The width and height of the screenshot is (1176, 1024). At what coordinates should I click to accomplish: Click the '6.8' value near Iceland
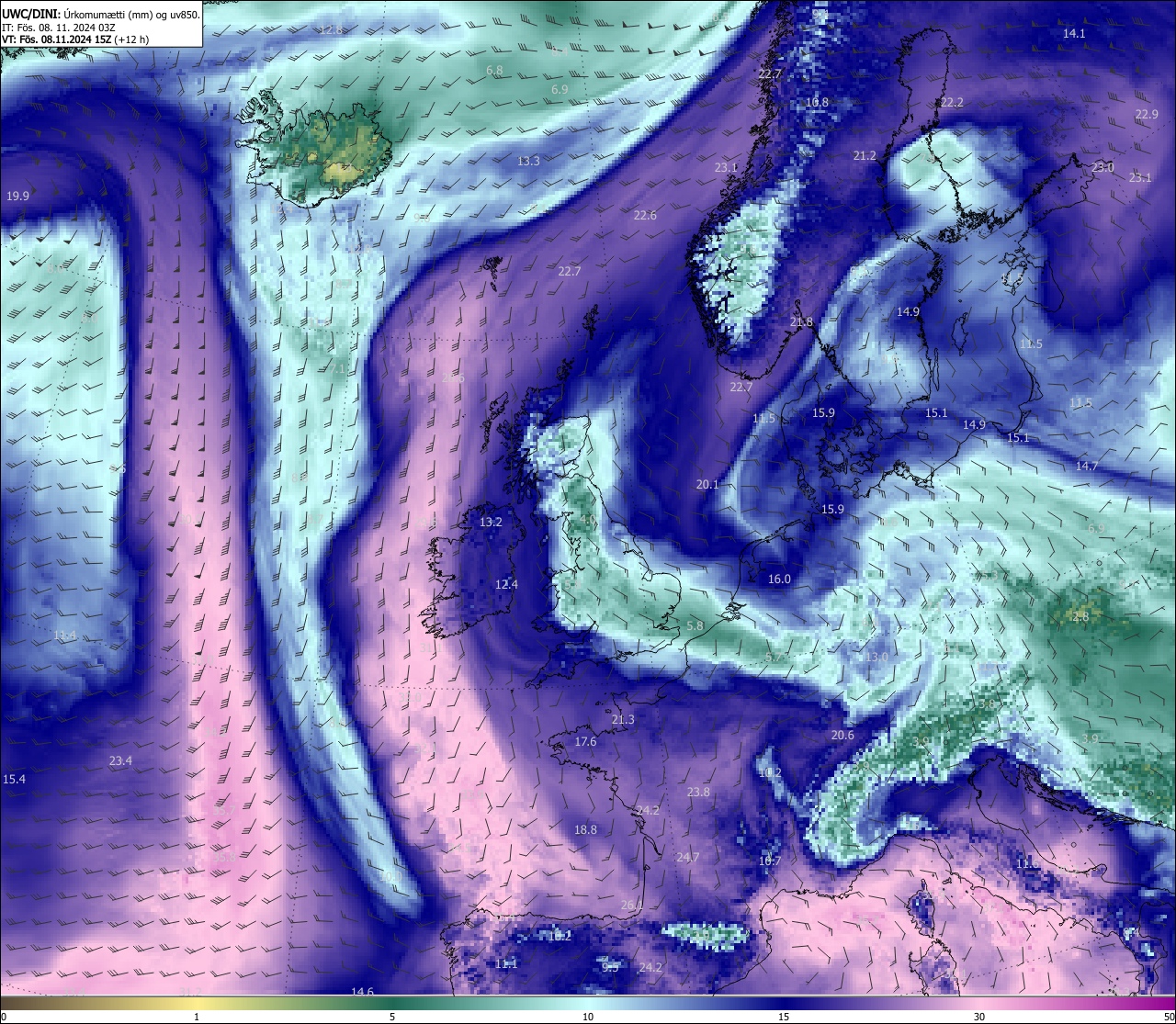click(494, 71)
